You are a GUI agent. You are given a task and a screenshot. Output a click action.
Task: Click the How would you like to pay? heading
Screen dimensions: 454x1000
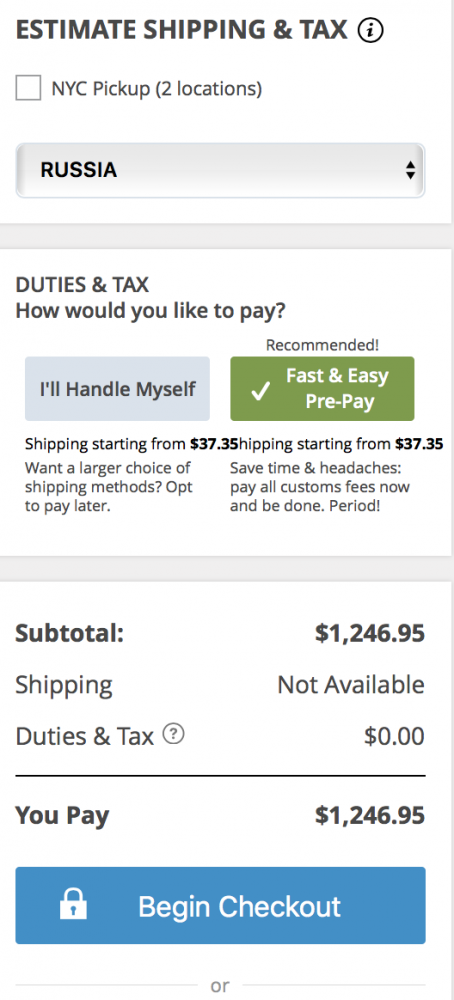(150, 311)
